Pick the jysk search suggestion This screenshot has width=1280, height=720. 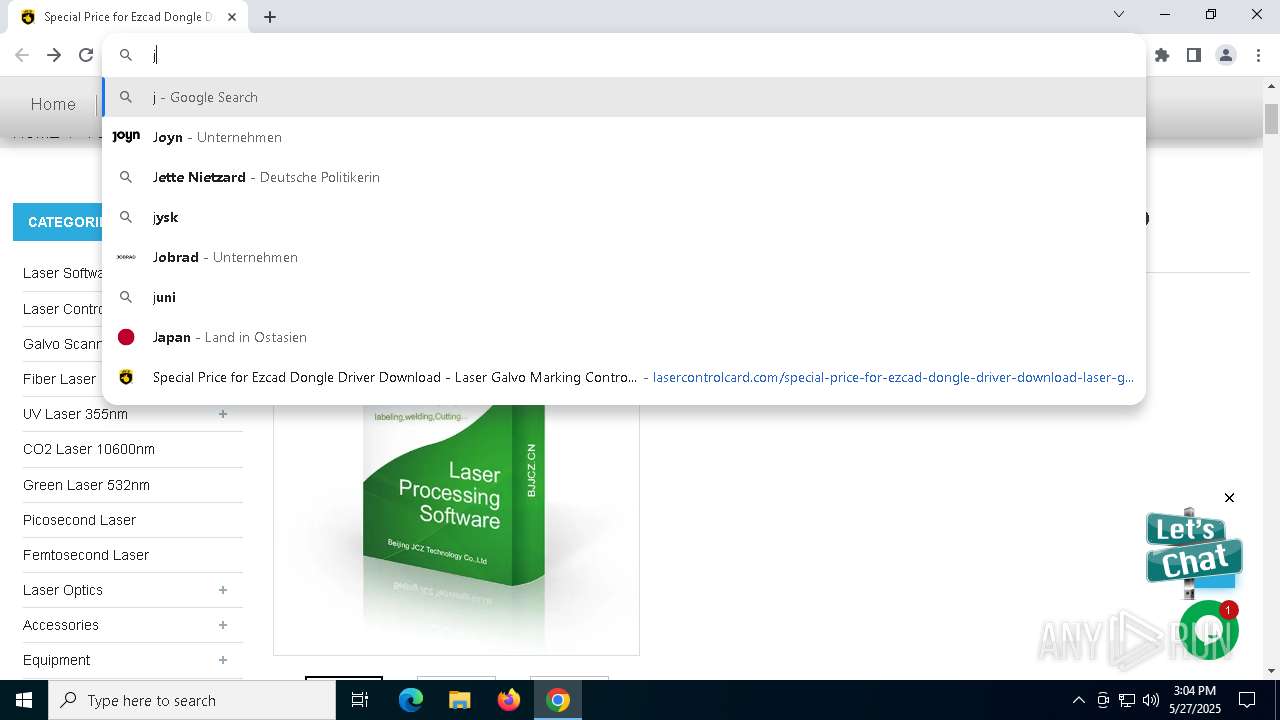click(624, 217)
